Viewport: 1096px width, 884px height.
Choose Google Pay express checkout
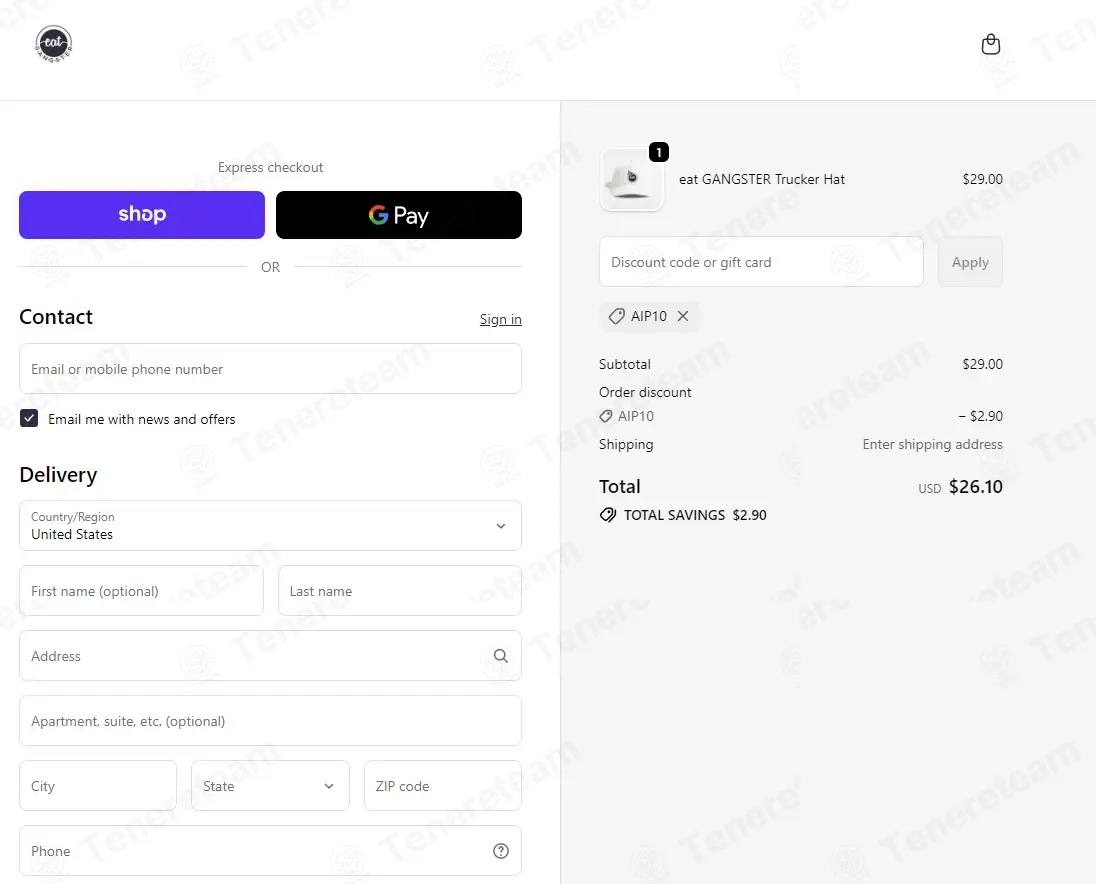(399, 215)
